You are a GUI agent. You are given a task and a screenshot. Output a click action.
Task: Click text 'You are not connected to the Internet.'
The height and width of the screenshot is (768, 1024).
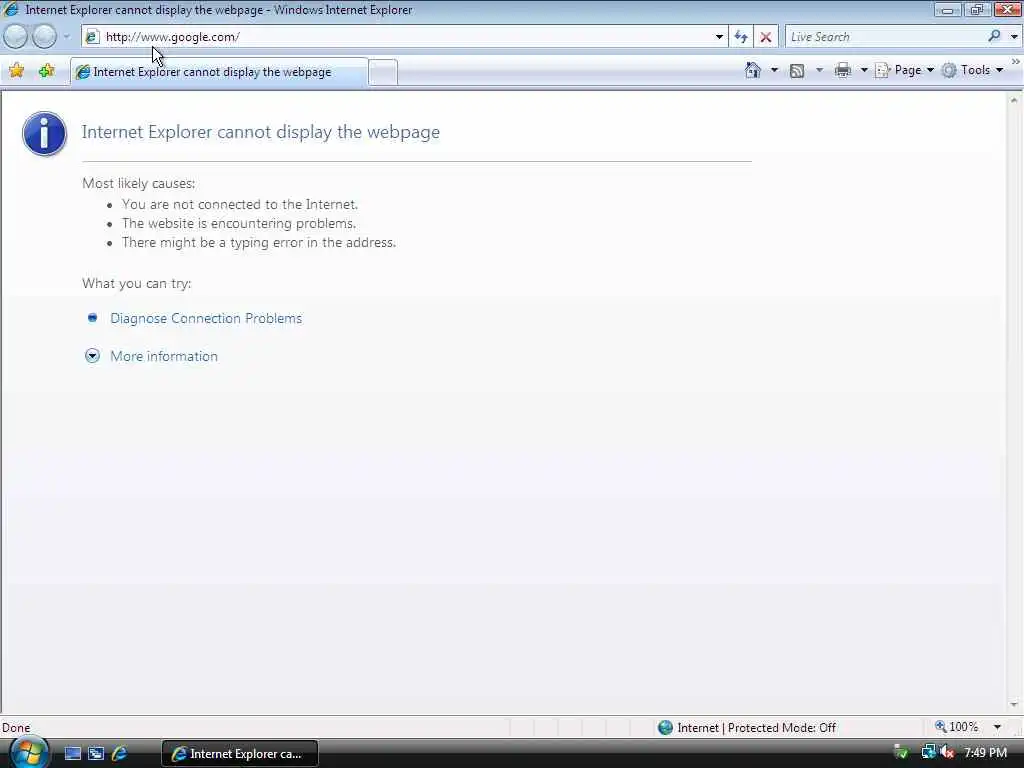tap(240, 204)
